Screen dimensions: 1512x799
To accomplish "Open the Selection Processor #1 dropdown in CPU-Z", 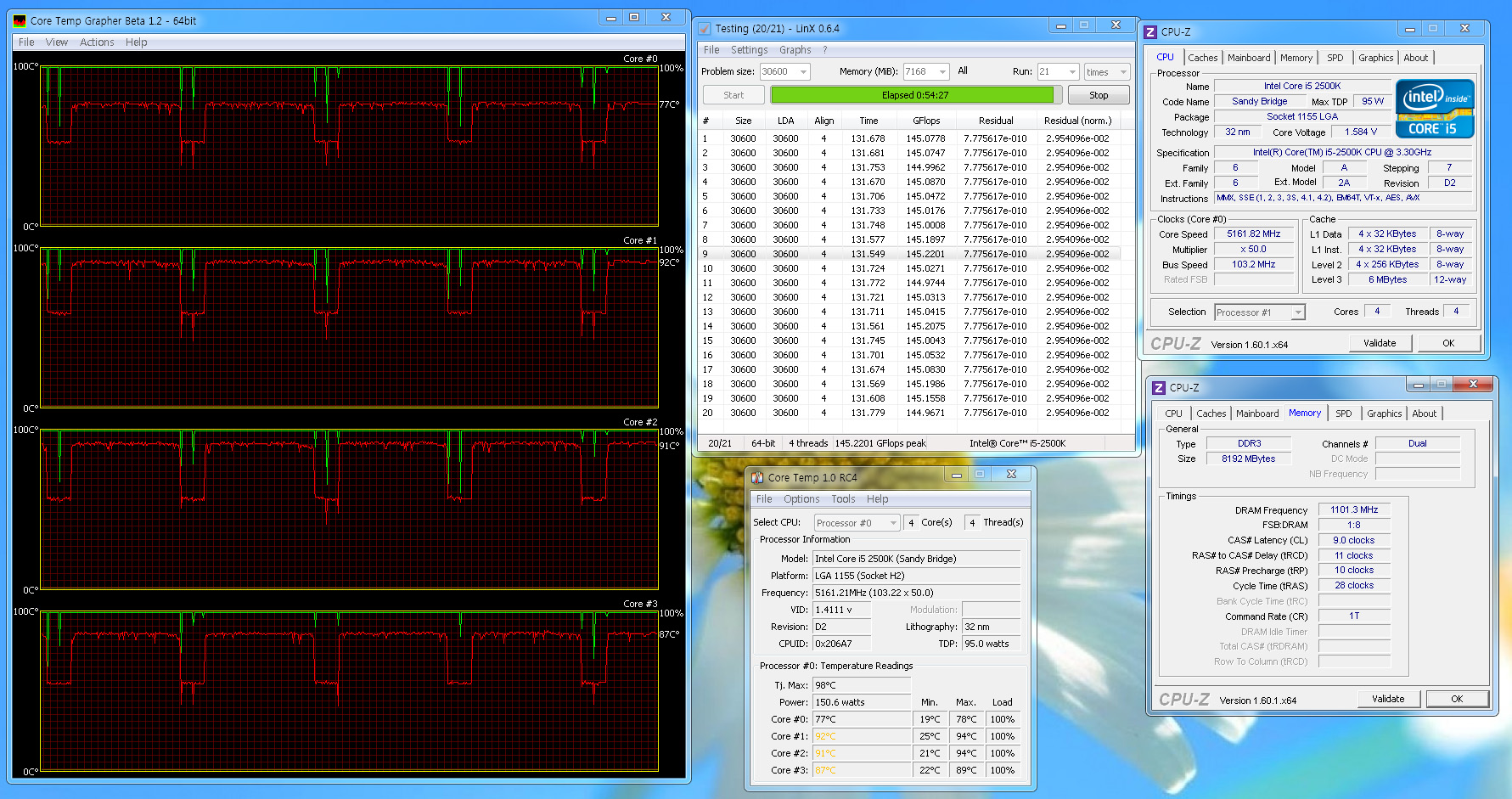I will pyautogui.click(x=1298, y=312).
